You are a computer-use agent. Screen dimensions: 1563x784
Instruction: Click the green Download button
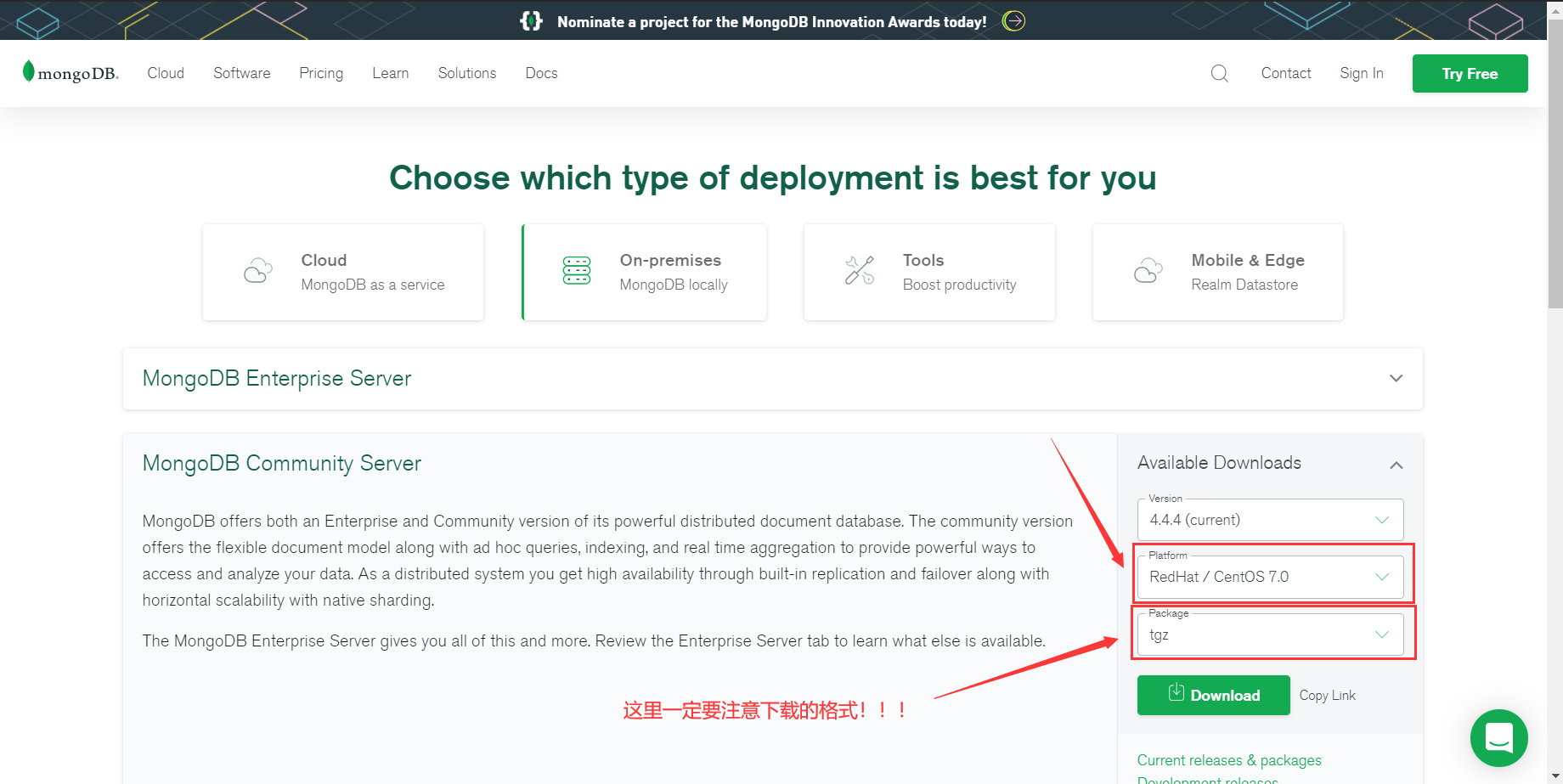tap(1213, 695)
